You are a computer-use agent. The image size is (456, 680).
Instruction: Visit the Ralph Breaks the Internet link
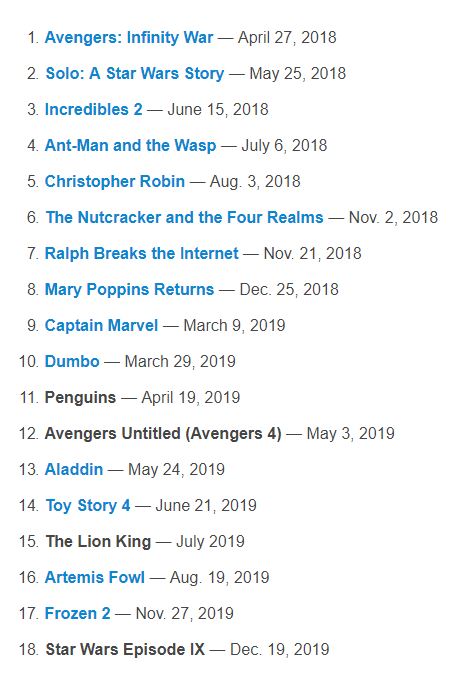(141, 253)
